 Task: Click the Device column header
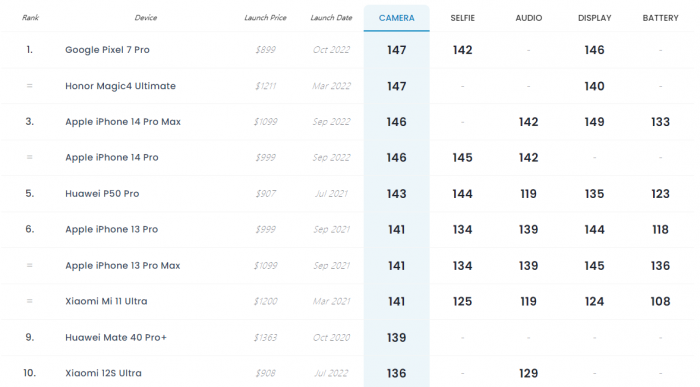click(x=146, y=18)
